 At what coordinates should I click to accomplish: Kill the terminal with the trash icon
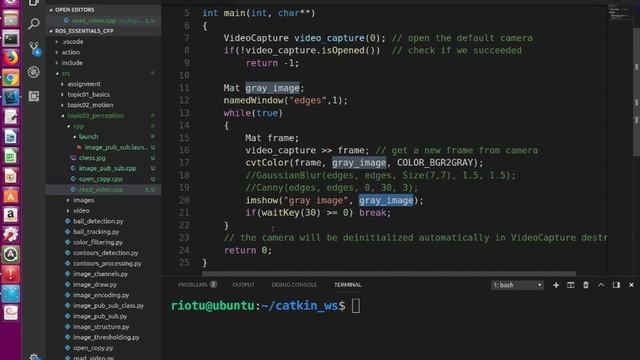[586, 285]
